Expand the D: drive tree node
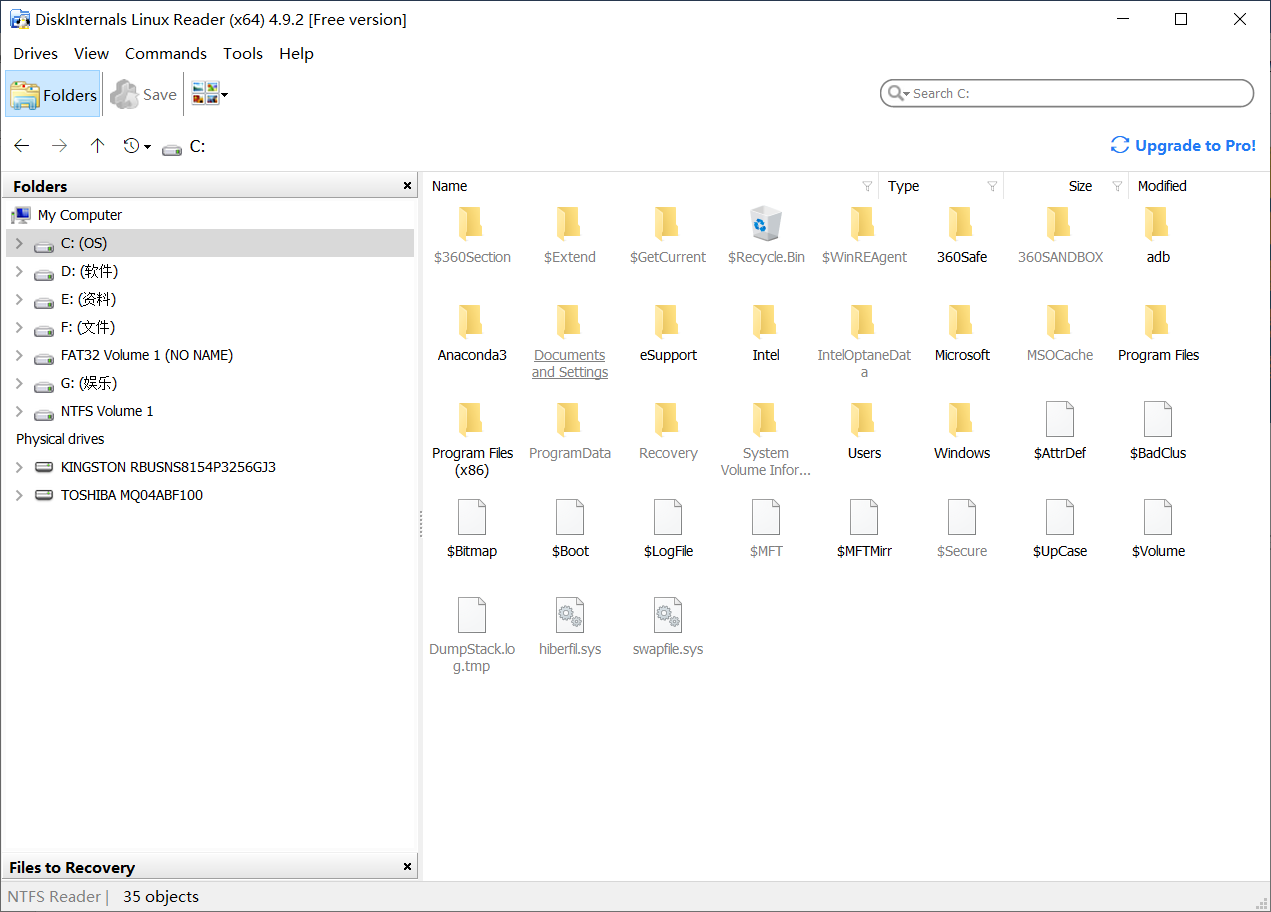Image resolution: width=1271 pixels, height=912 pixels. point(19,271)
